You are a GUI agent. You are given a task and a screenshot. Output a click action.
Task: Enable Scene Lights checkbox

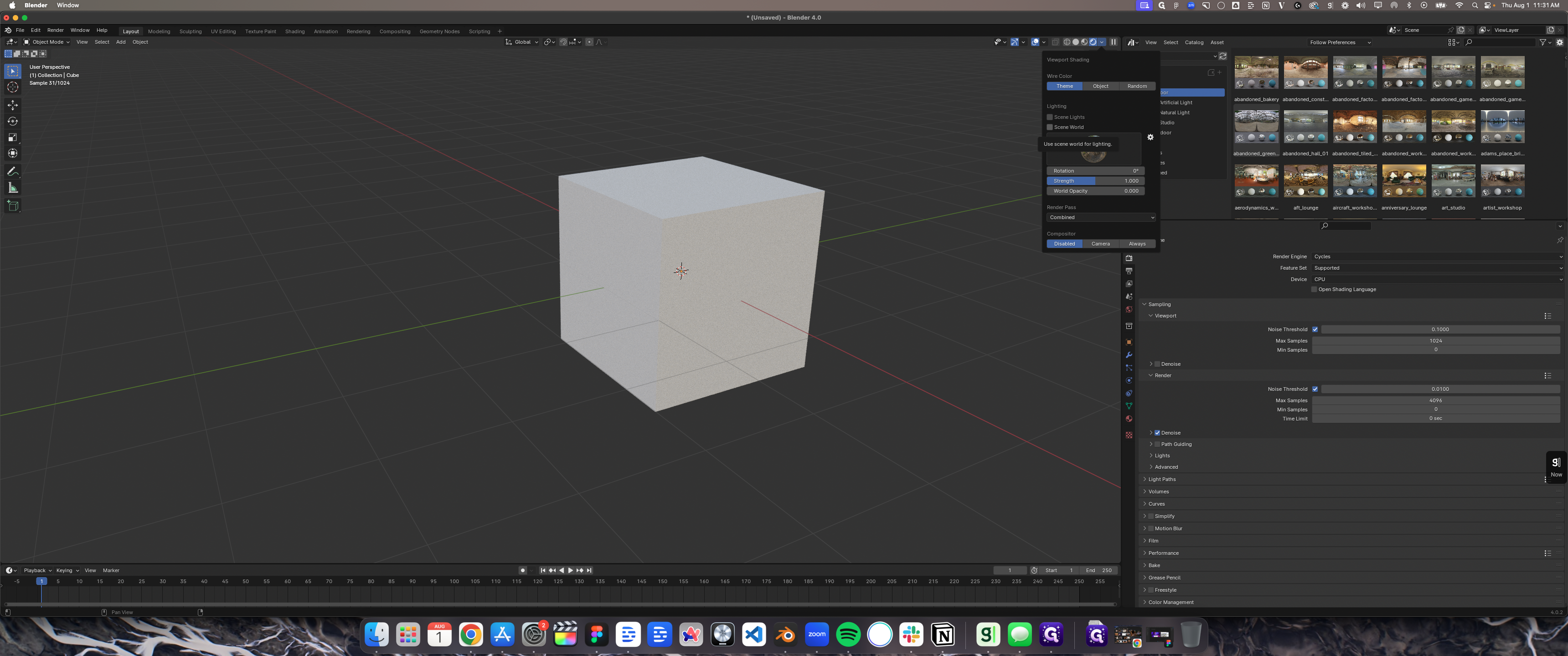point(1050,117)
